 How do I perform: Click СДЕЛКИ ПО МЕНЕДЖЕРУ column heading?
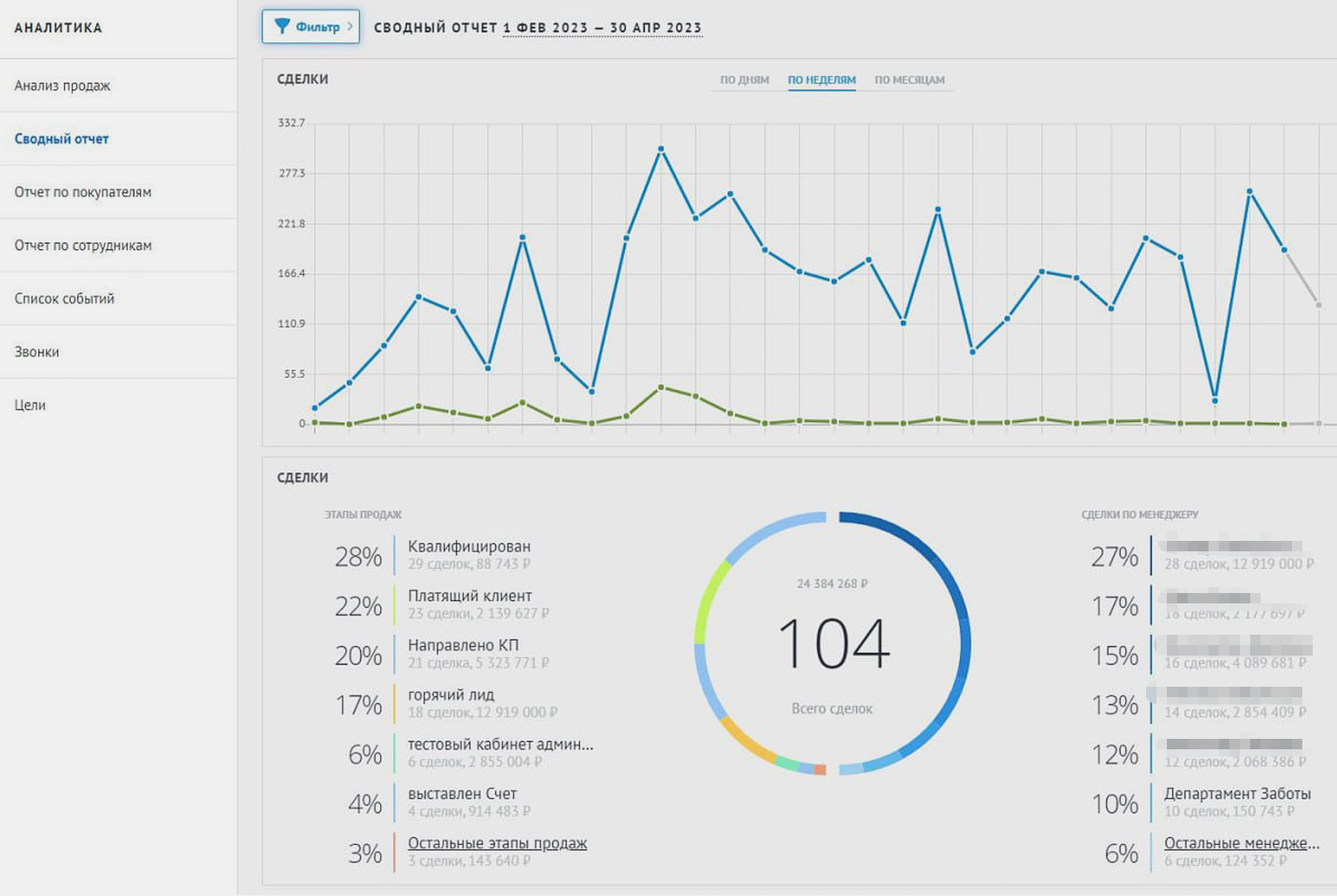(1139, 515)
